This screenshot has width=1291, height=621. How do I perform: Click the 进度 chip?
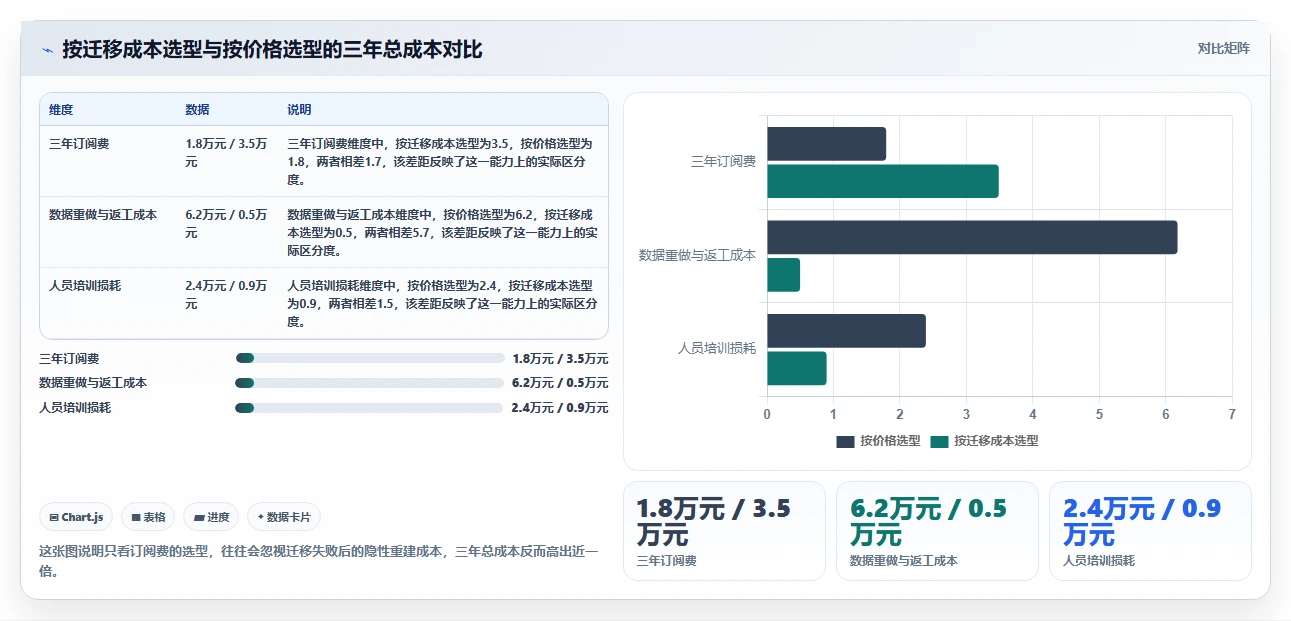[x=211, y=517]
